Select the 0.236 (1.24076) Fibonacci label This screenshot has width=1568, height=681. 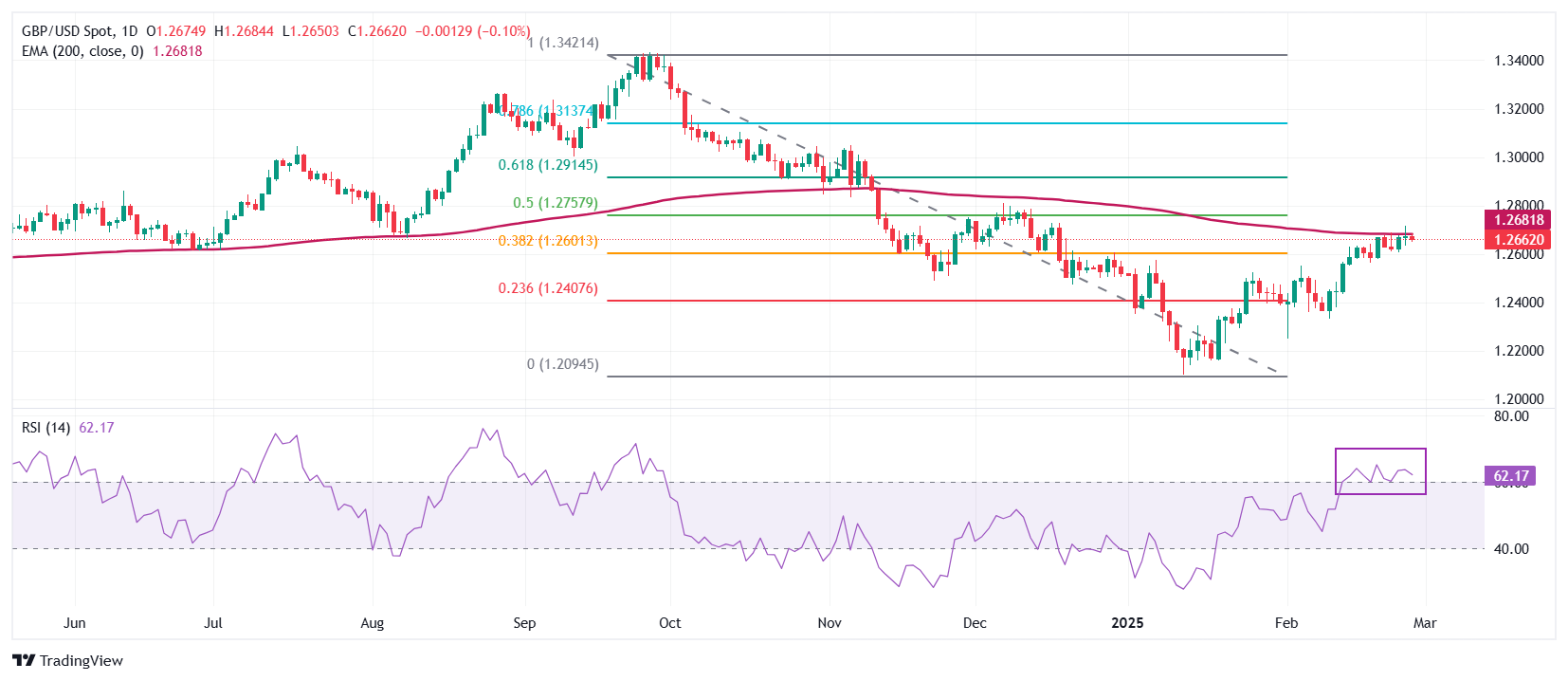[548, 288]
